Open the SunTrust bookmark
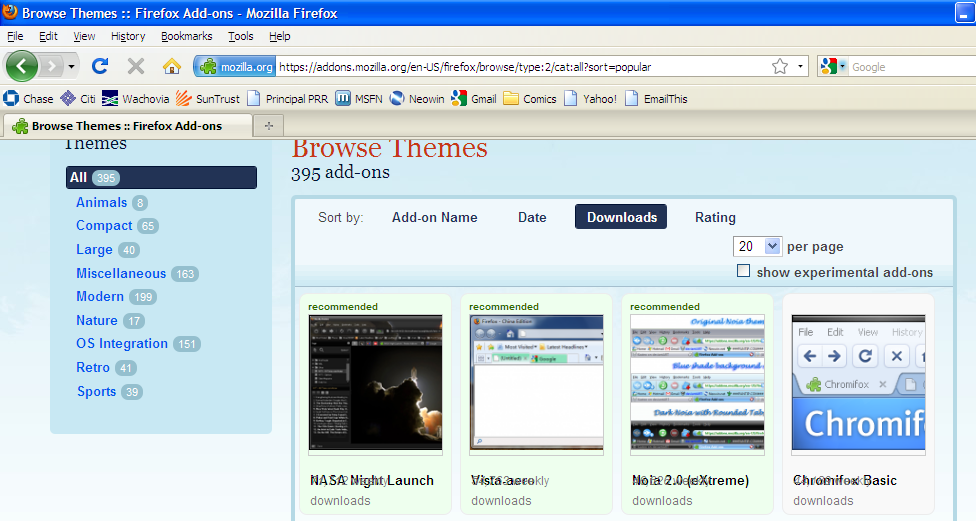The width and height of the screenshot is (976, 521). coord(207,98)
